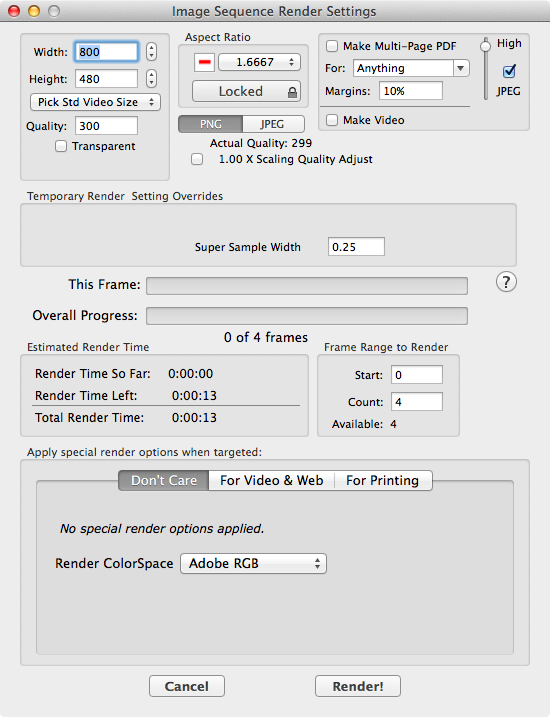Expand the For: Anything combo box arrow
This screenshot has height=717, width=550.
click(461, 69)
